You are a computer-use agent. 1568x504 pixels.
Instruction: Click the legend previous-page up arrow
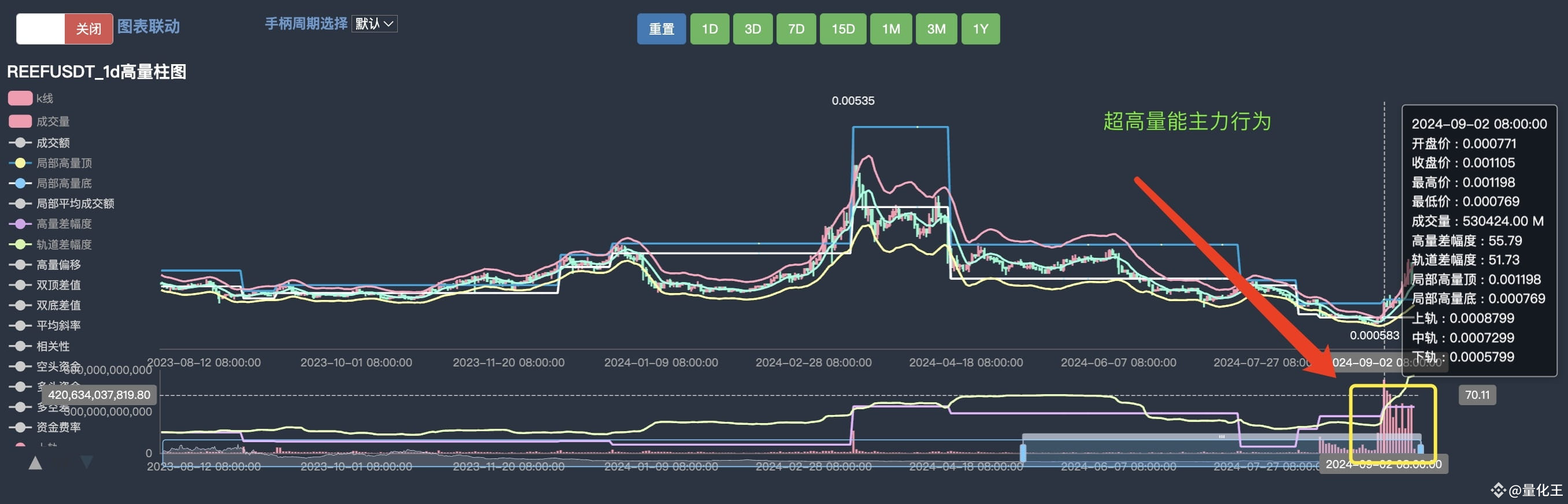click(x=35, y=463)
